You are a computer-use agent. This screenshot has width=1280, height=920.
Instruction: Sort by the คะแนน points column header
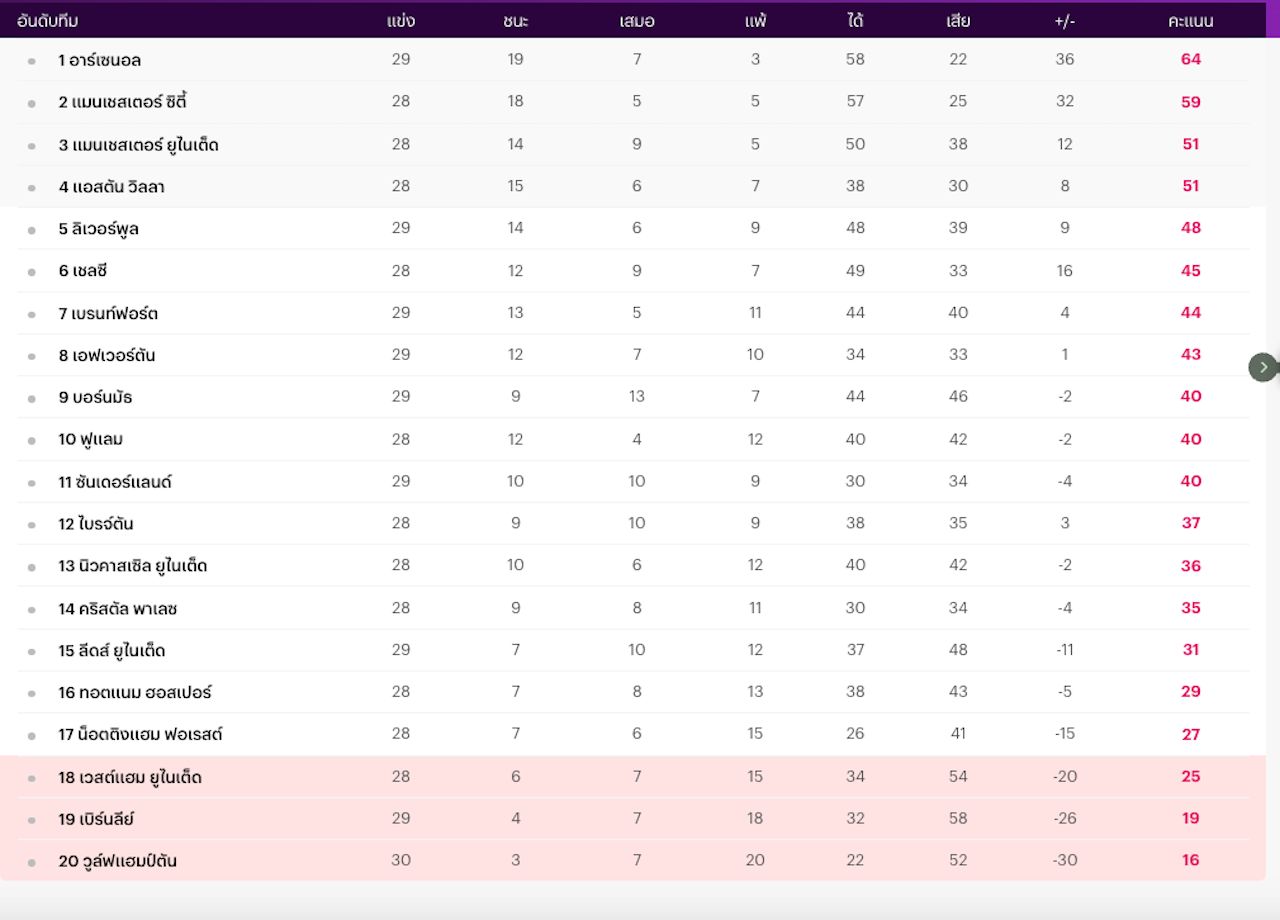(1190, 21)
